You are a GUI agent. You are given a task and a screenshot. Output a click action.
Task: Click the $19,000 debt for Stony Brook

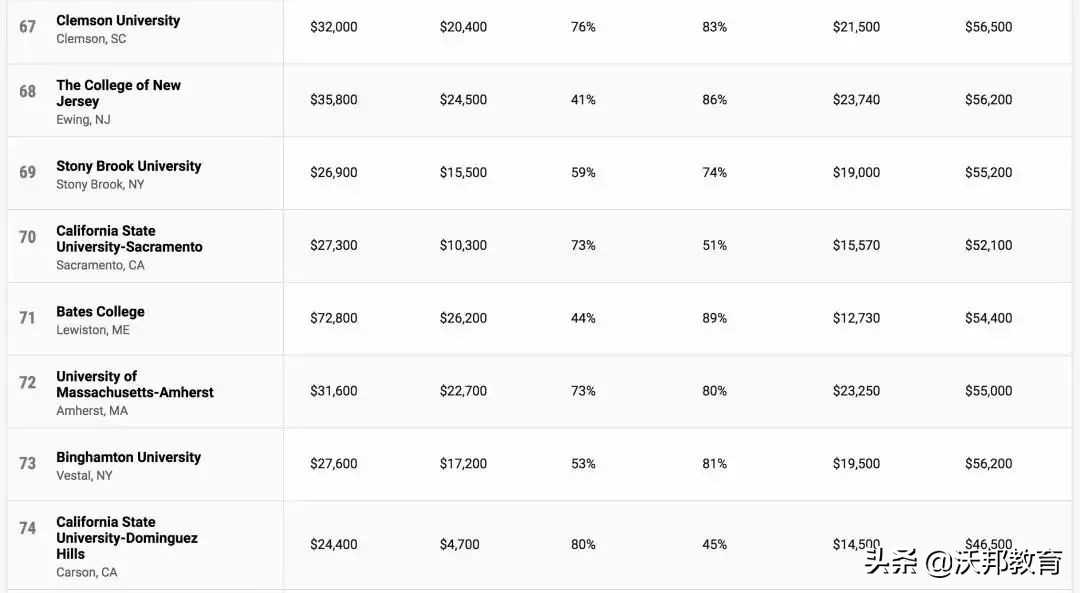pyautogui.click(x=856, y=173)
